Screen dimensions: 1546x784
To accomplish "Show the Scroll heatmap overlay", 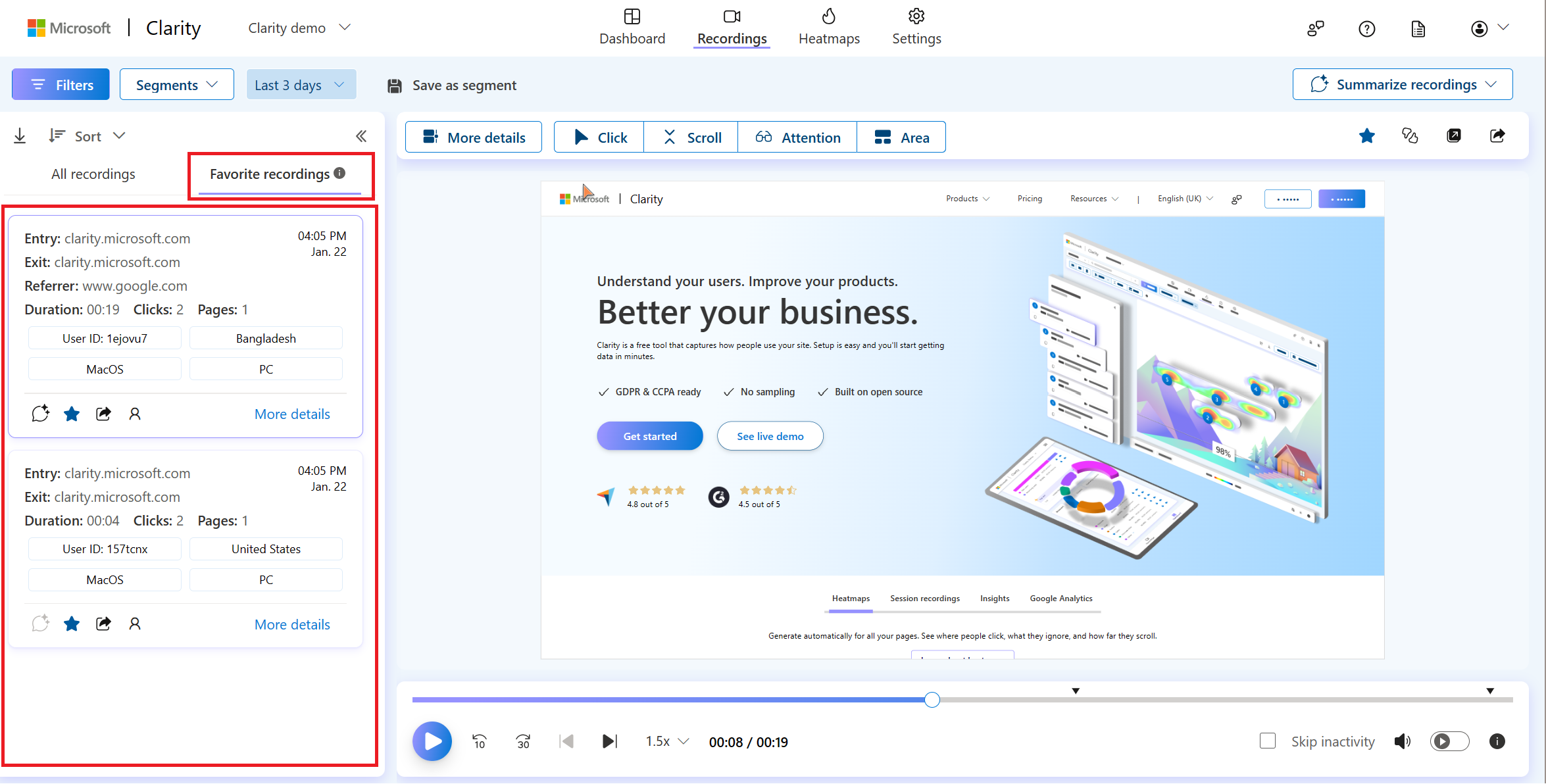I will click(x=691, y=137).
